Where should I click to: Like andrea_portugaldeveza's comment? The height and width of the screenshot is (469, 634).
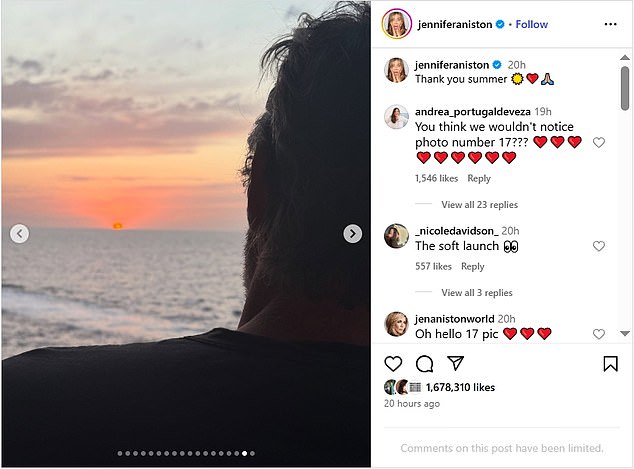click(599, 143)
